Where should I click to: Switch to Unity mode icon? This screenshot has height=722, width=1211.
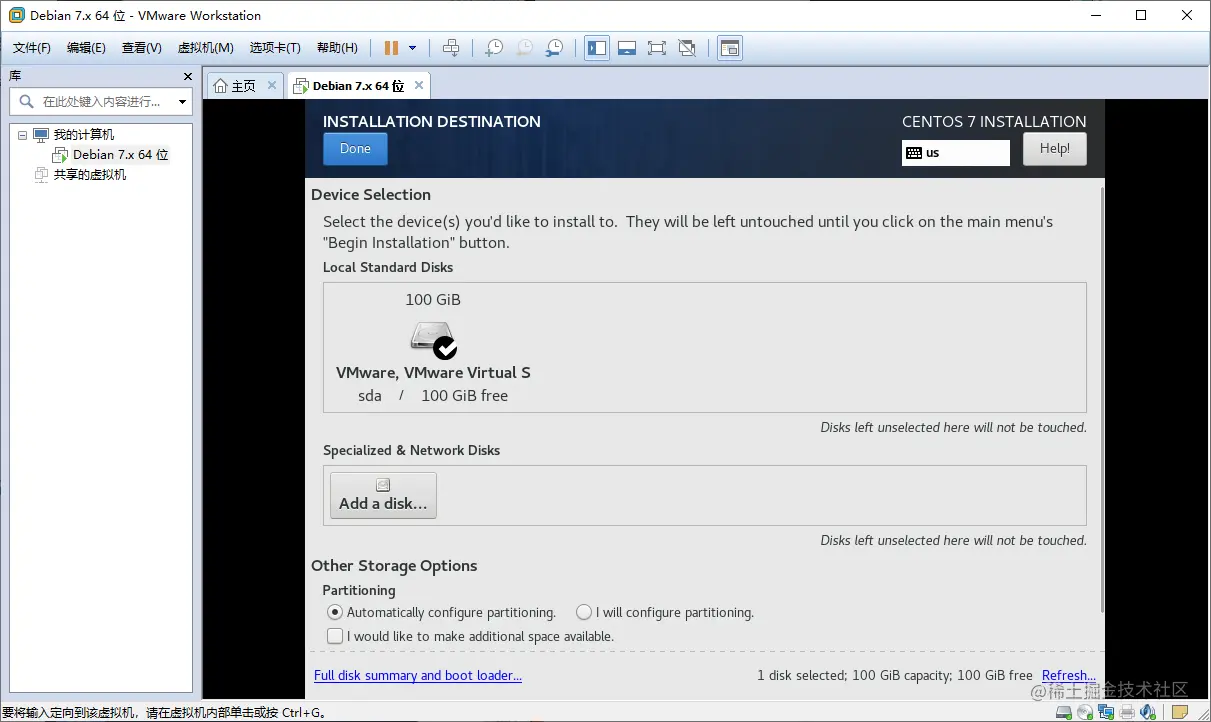pyautogui.click(x=687, y=48)
